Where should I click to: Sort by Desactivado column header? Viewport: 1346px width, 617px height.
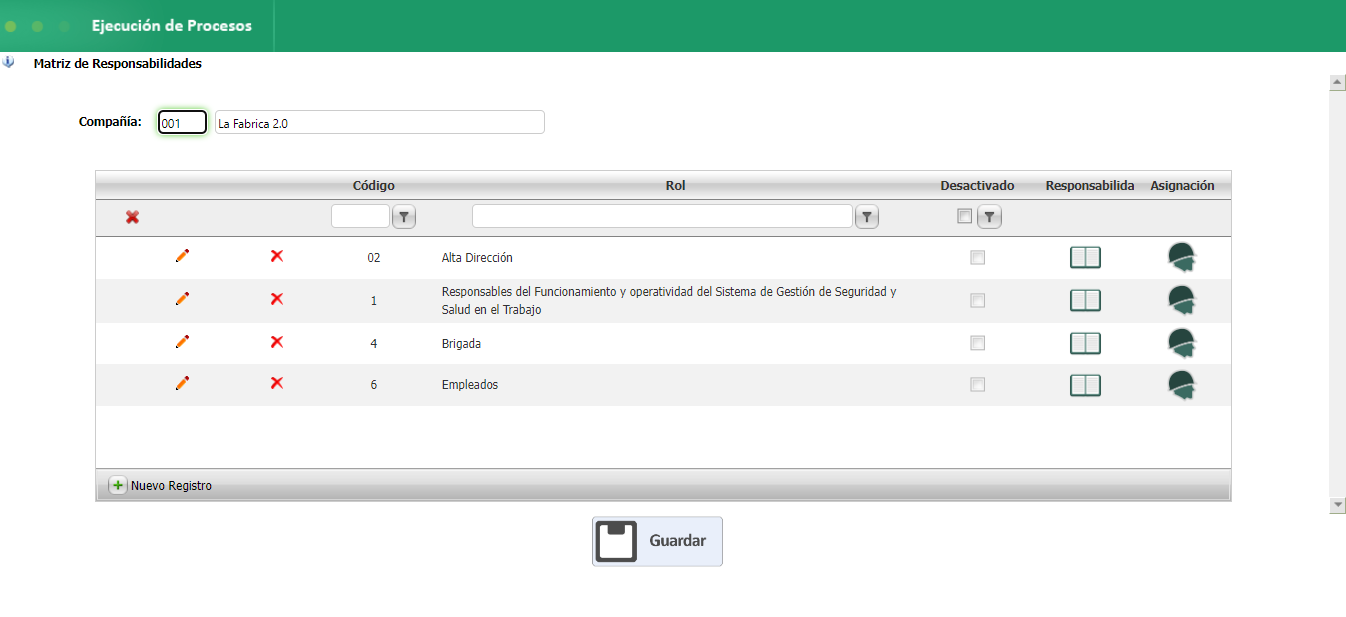coord(977,185)
